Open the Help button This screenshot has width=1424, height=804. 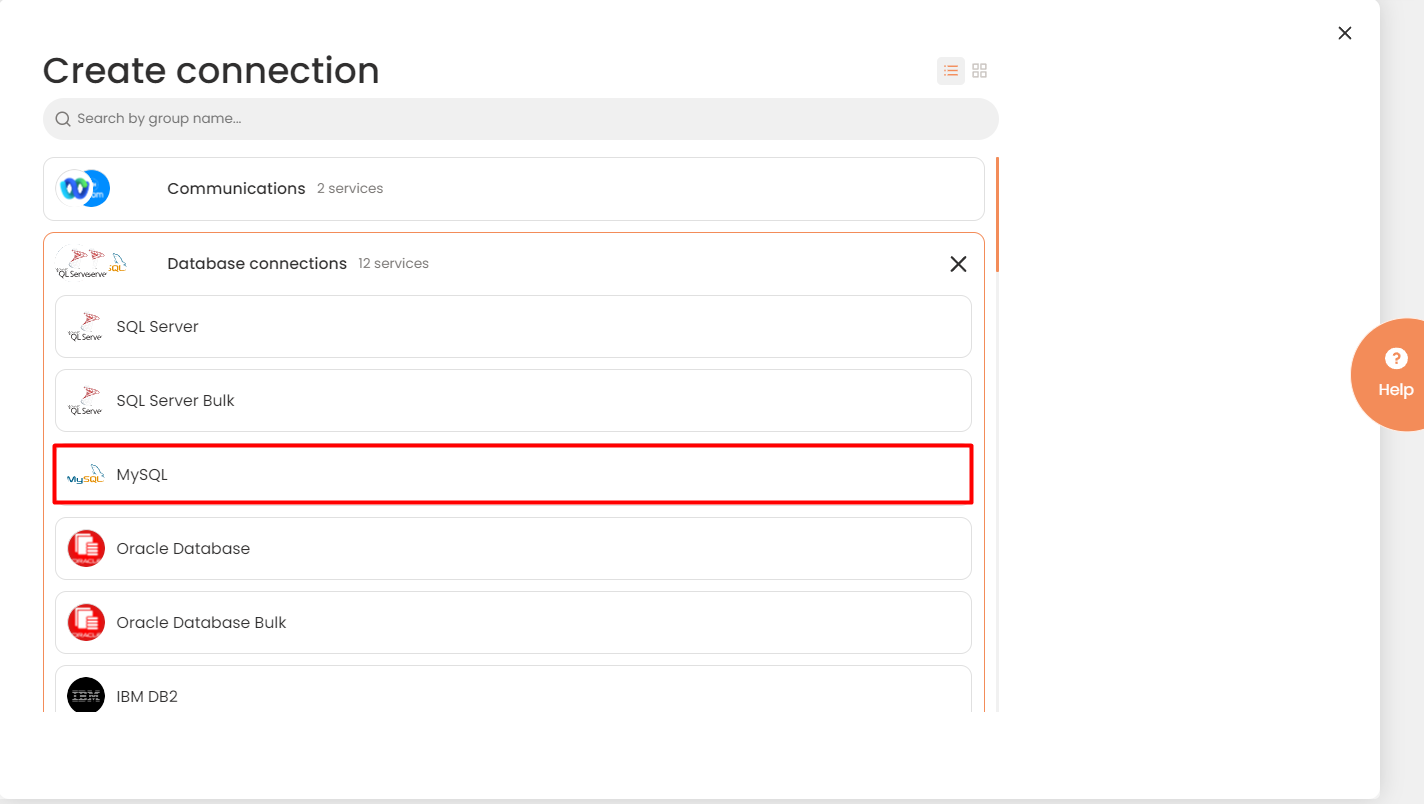coord(1395,374)
